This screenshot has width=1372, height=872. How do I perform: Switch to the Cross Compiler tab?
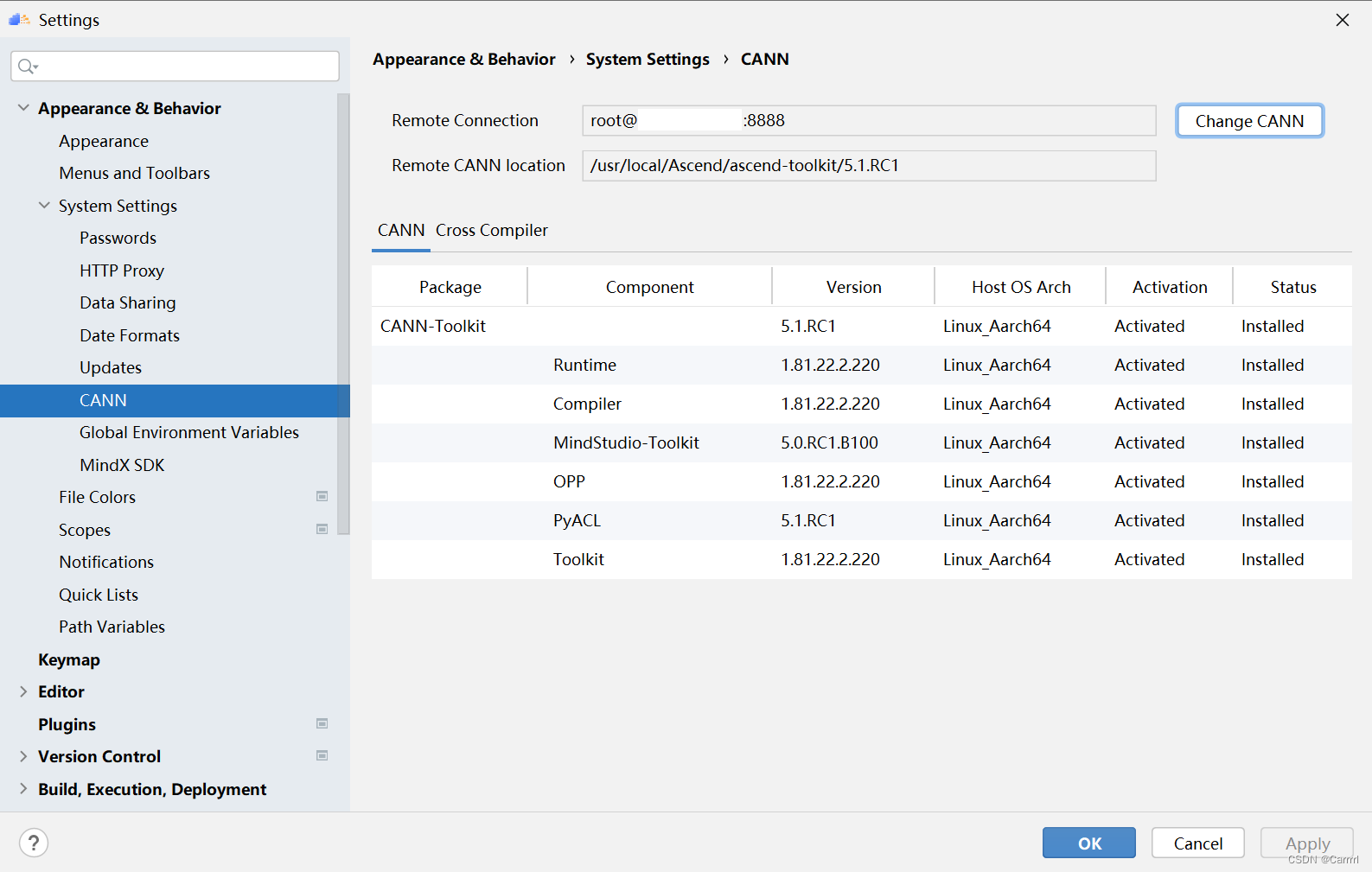[492, 231]
